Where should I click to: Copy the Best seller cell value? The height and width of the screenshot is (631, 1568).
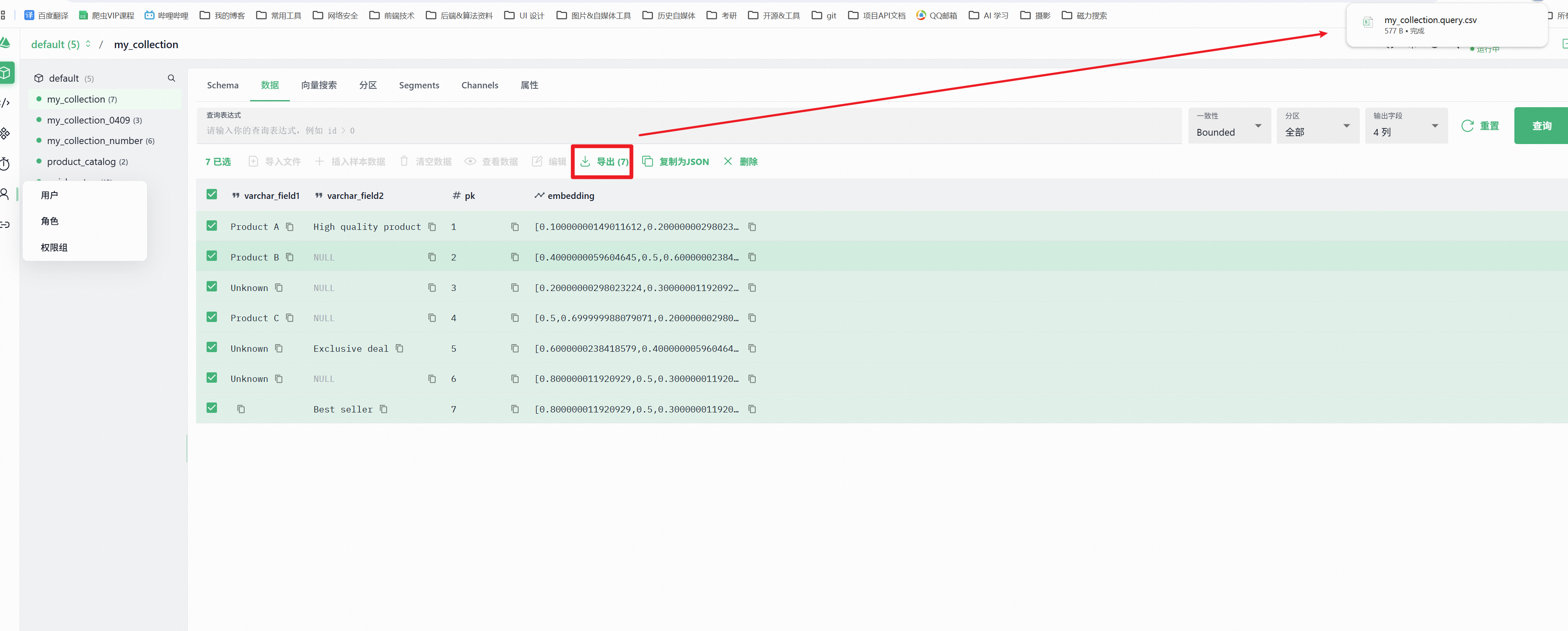click(x=383, y=409)
